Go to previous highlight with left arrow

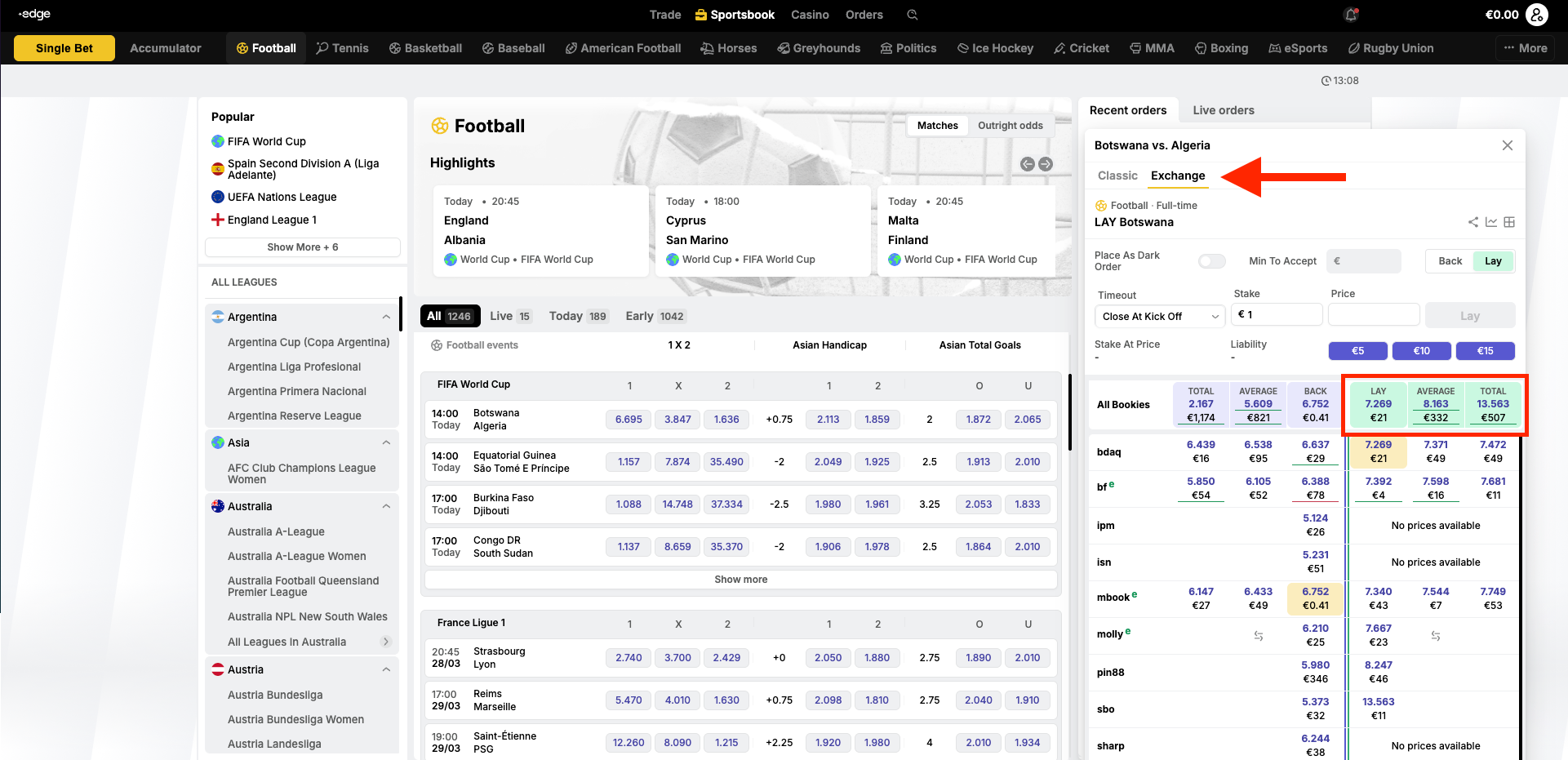click(x=1028, y=164)
